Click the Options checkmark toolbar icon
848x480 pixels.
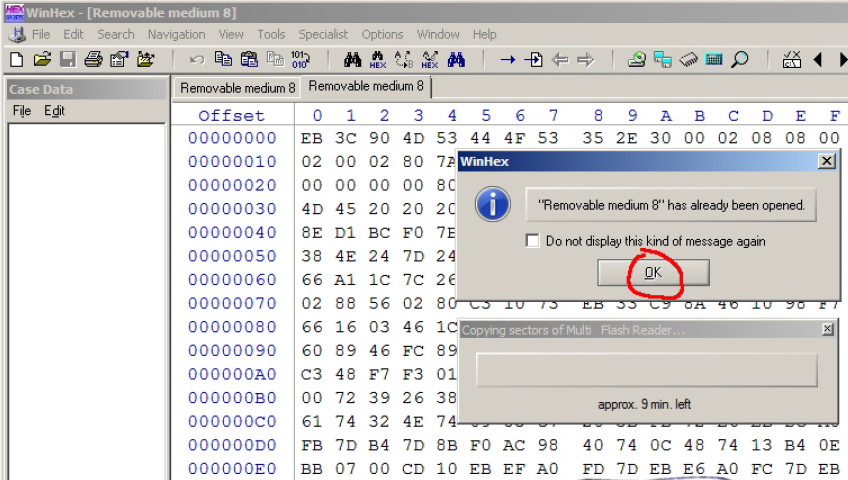tap(792, 59)
